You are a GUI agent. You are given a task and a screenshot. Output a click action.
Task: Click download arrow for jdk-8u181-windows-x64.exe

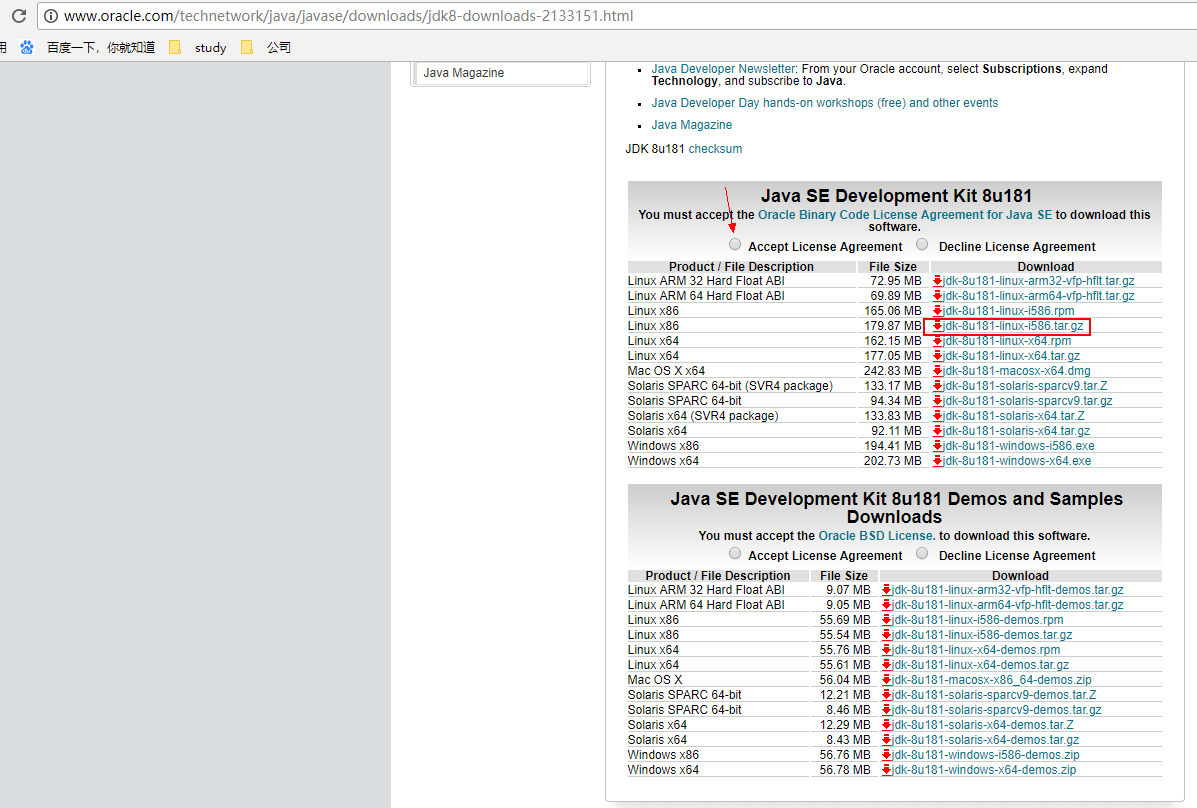pos(937,461)
